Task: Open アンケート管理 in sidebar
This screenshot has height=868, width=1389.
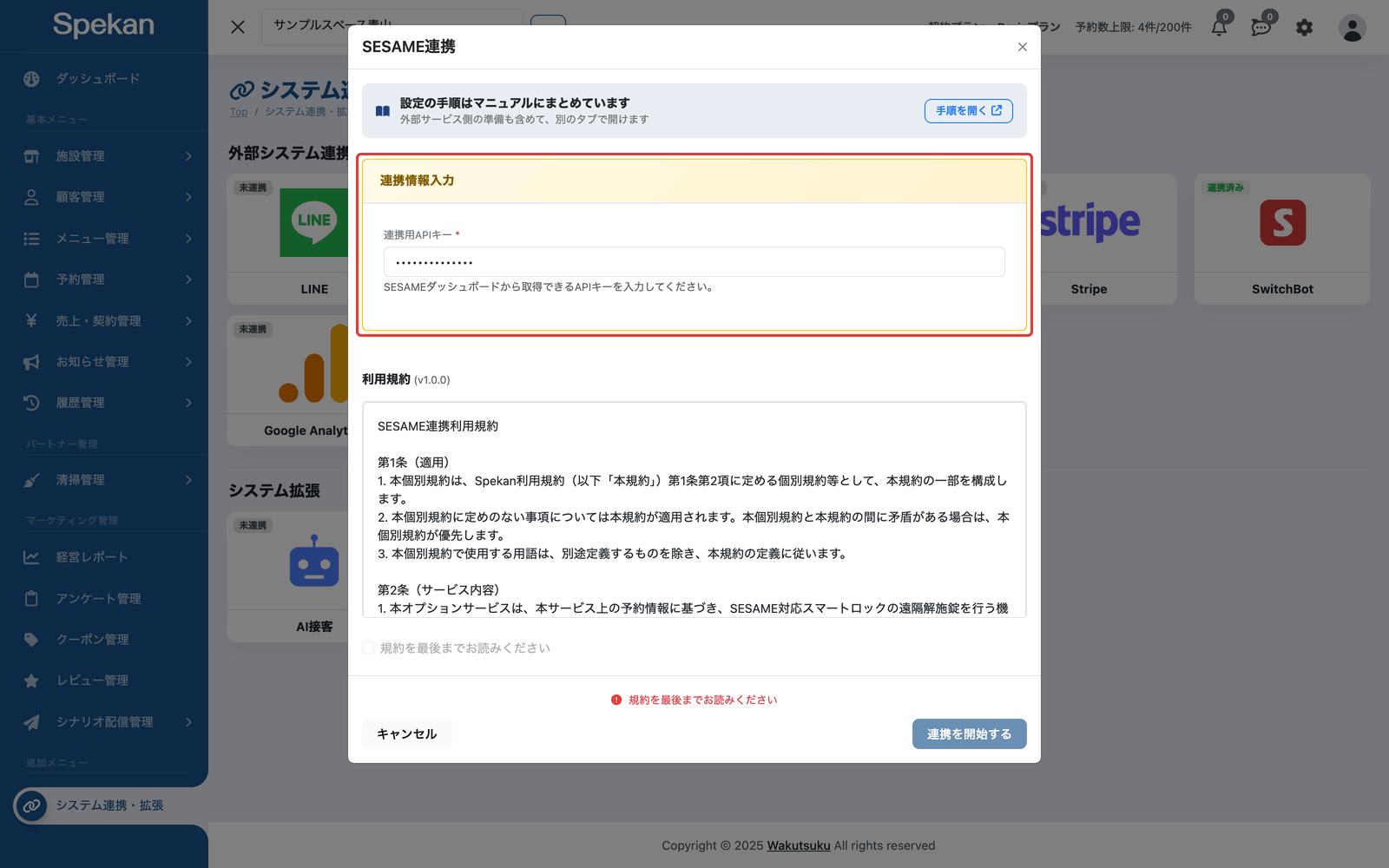Action: (x=97, y=599)
